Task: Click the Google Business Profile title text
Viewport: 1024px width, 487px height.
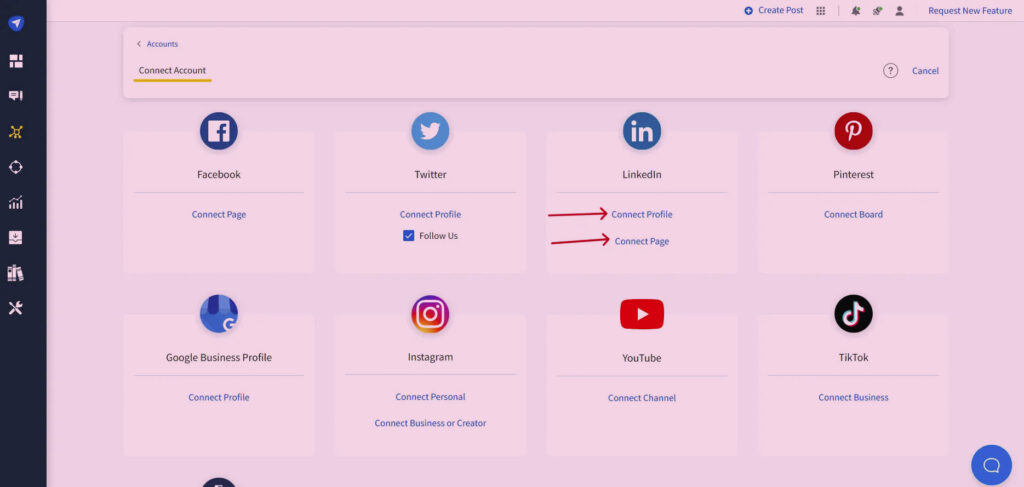Action: coord(219,357)
